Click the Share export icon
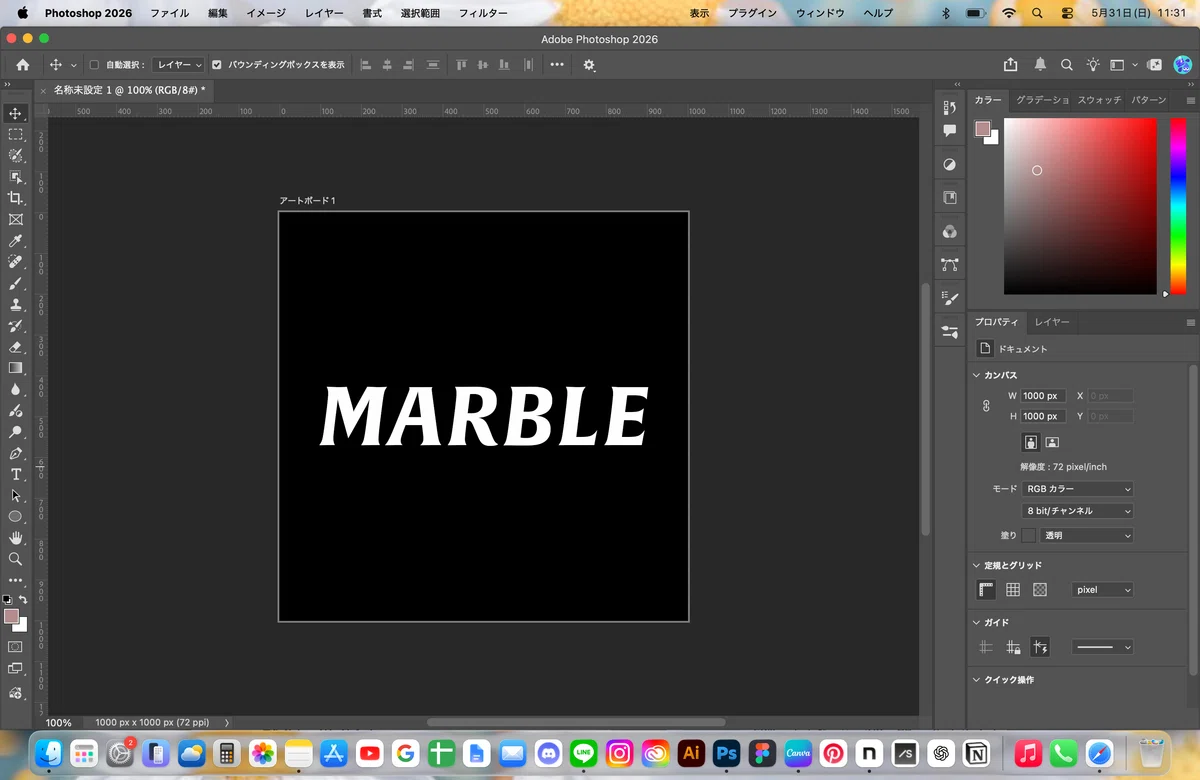Image resolution: width=1200 pixels, height=780 pixels. (1011, 65)
